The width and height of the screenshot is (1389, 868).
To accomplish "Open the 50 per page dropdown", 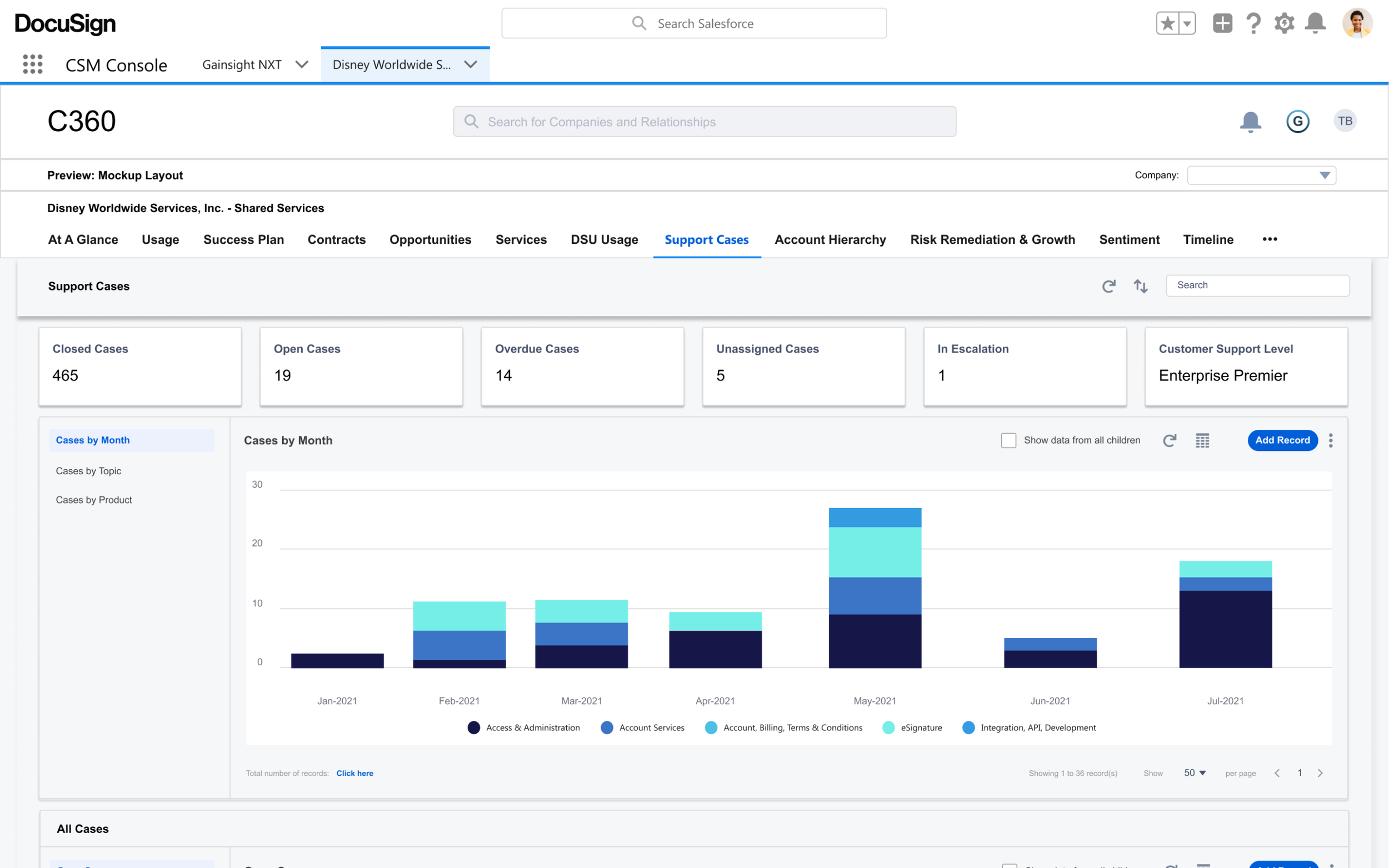I will pos(1195,773).
